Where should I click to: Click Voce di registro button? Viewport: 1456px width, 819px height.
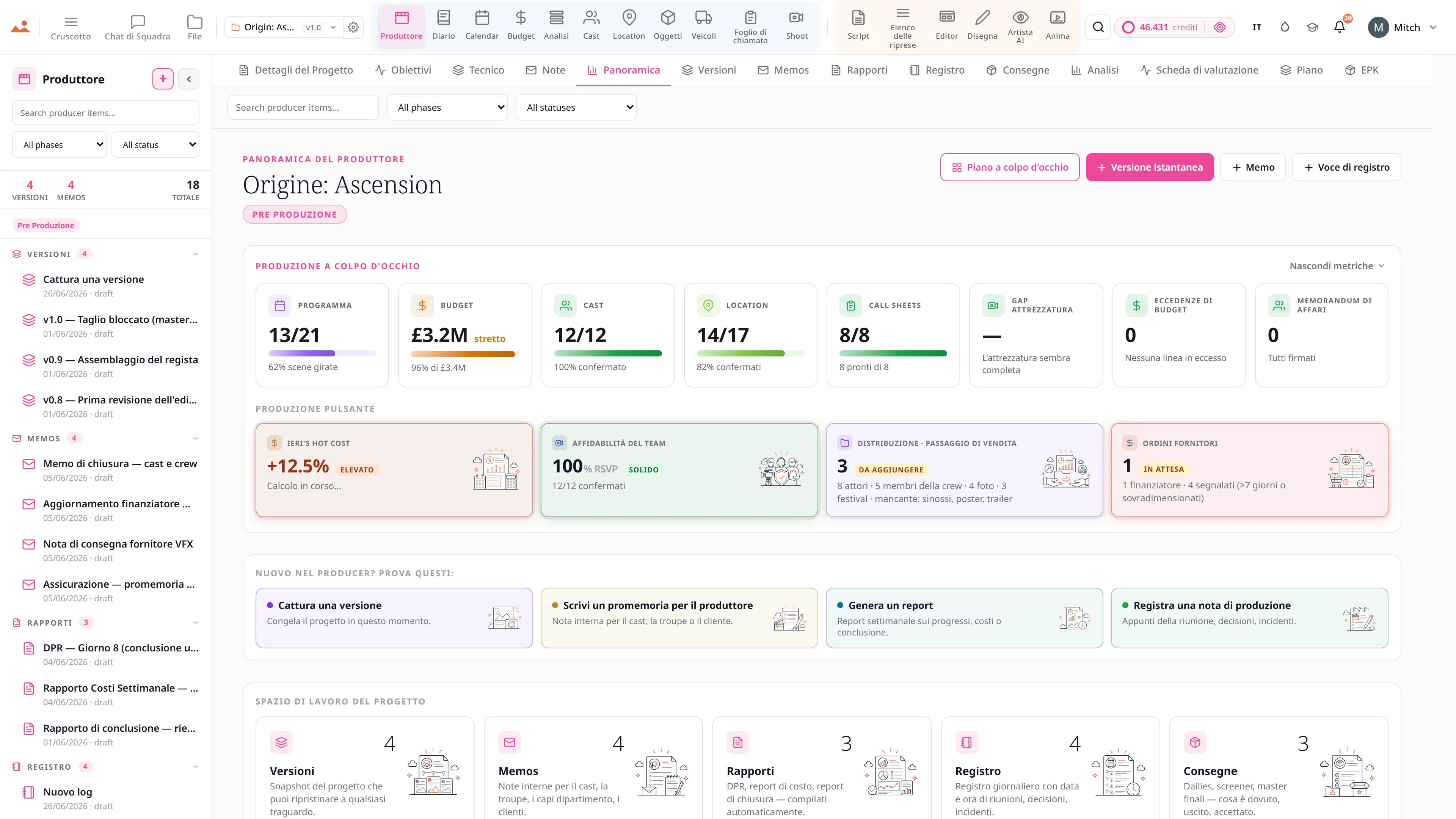click(1346, 167)
